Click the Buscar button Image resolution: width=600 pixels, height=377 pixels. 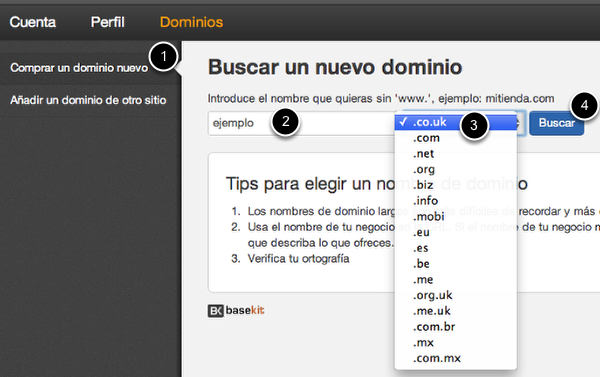coord(556,123)
